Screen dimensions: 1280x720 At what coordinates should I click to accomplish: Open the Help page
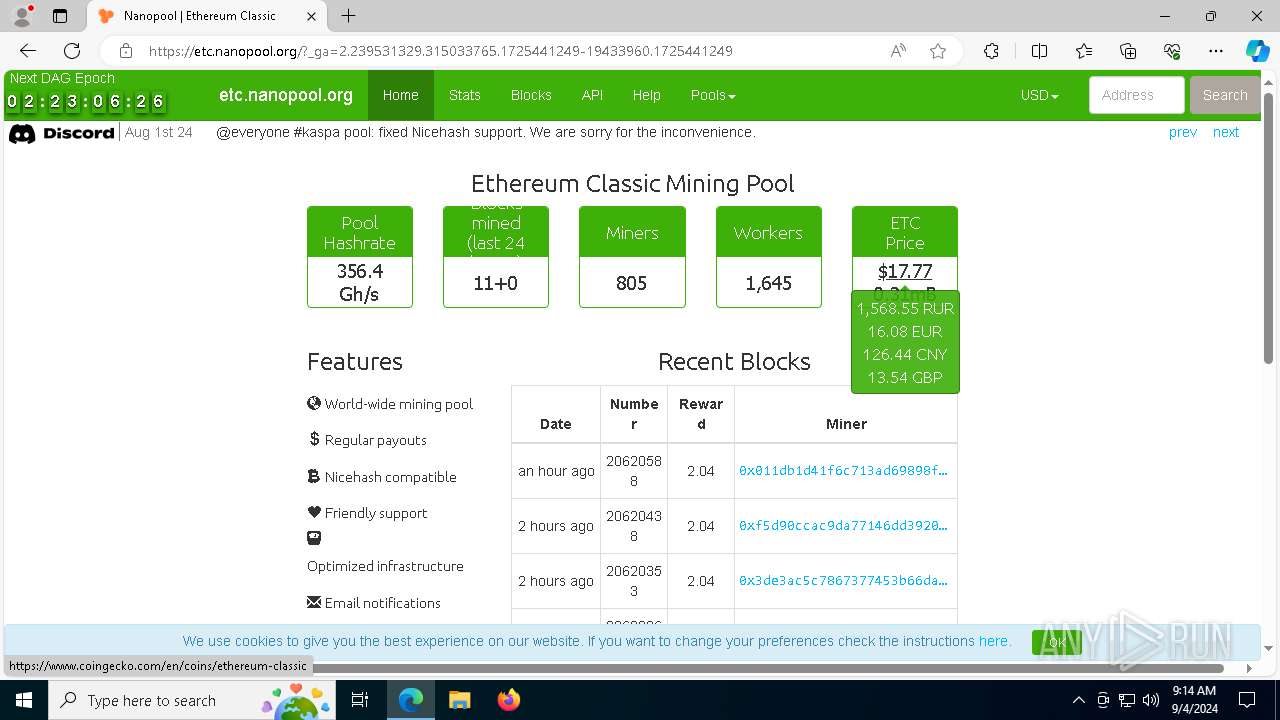tap(646, 95)
